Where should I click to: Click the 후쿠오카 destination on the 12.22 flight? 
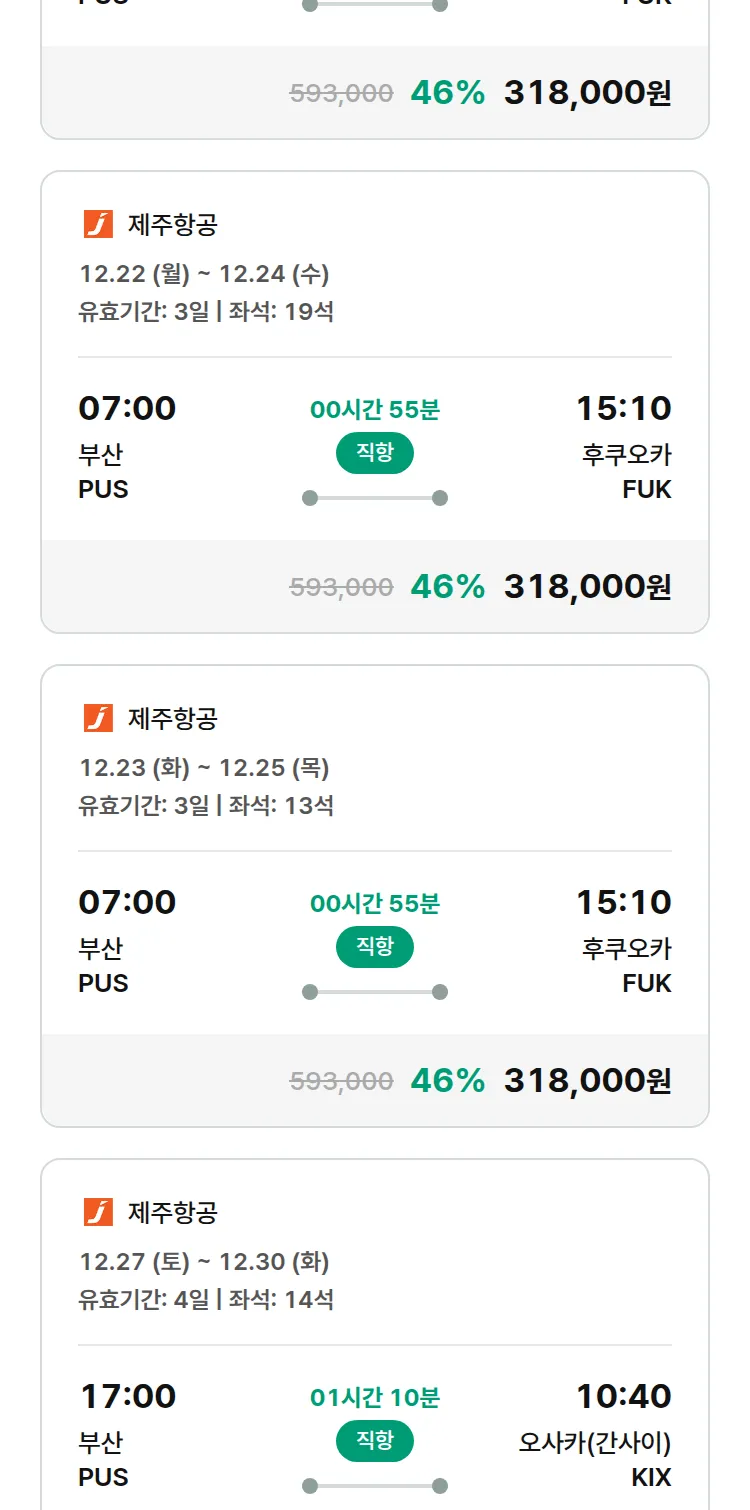(626, 455)
